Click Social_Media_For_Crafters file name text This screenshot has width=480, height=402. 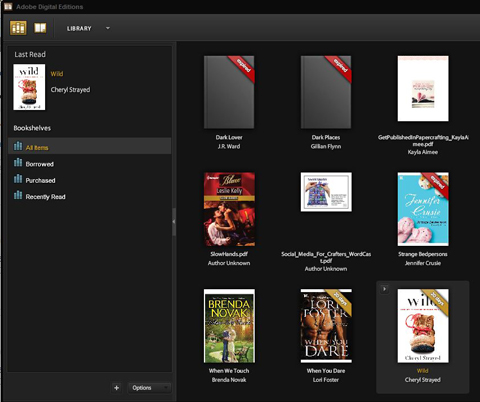[x=326, y=257]
